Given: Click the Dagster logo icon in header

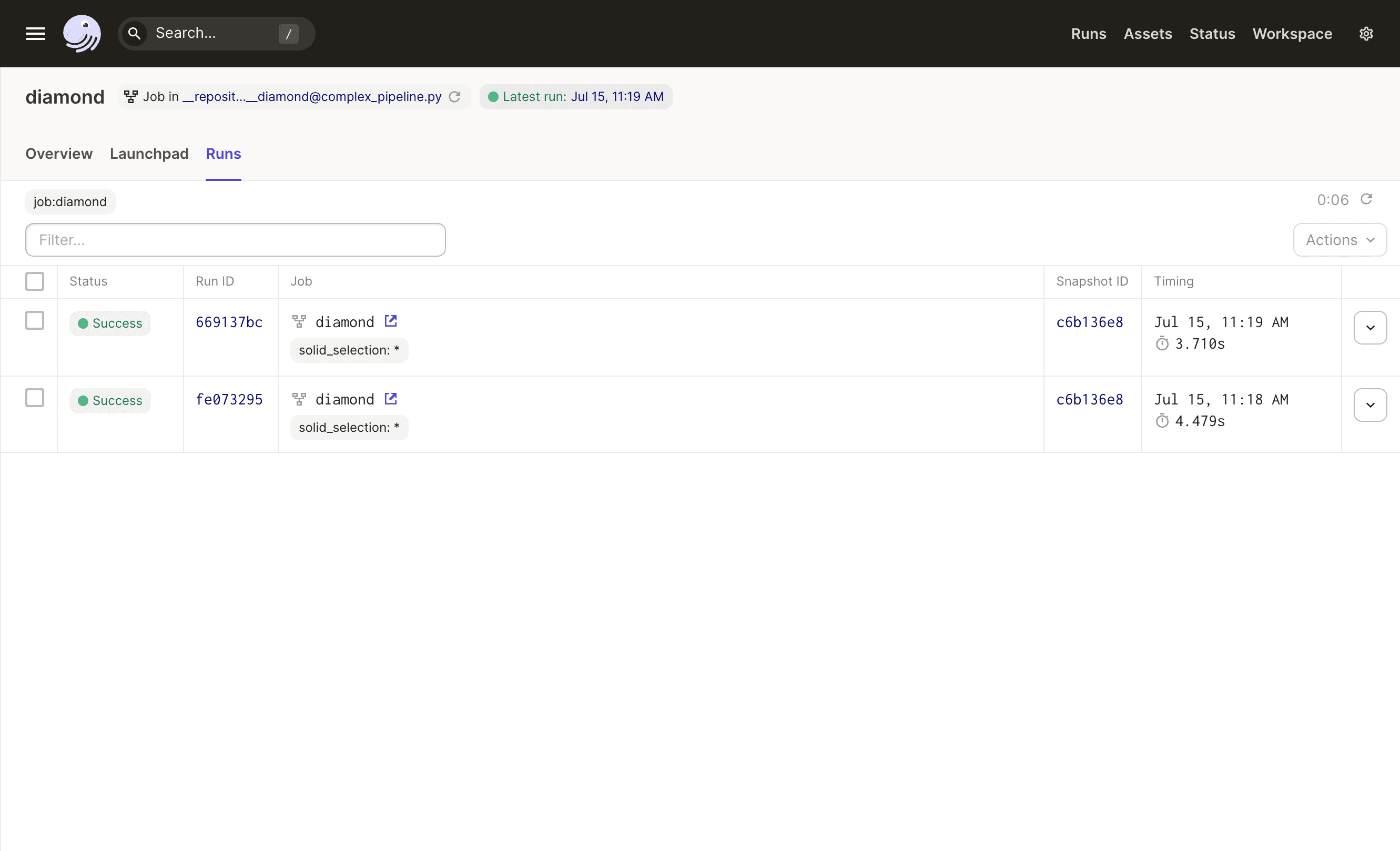Looking at the screenshot, I should (82, 33).
